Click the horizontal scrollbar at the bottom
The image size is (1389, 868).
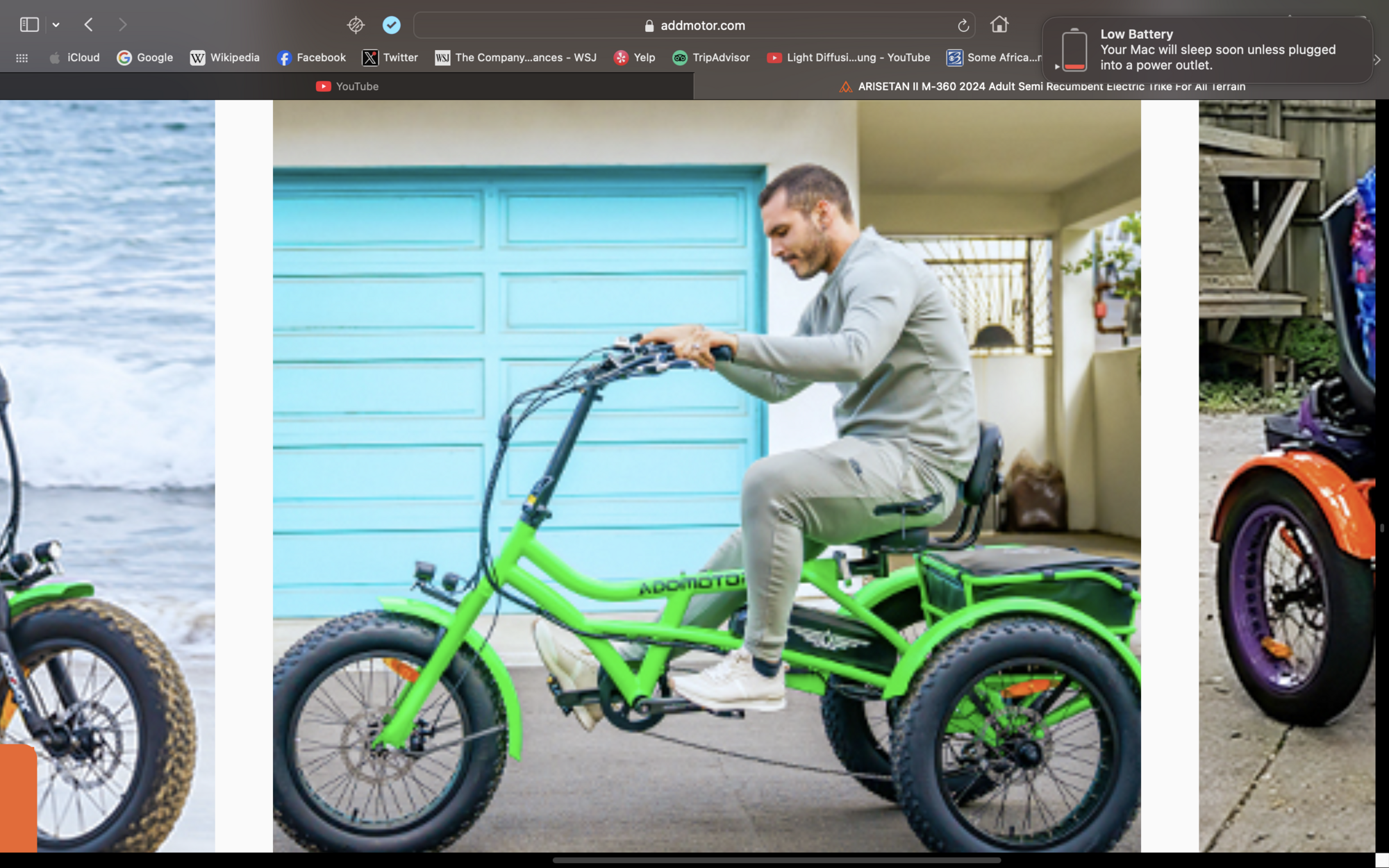click(776, 860)
